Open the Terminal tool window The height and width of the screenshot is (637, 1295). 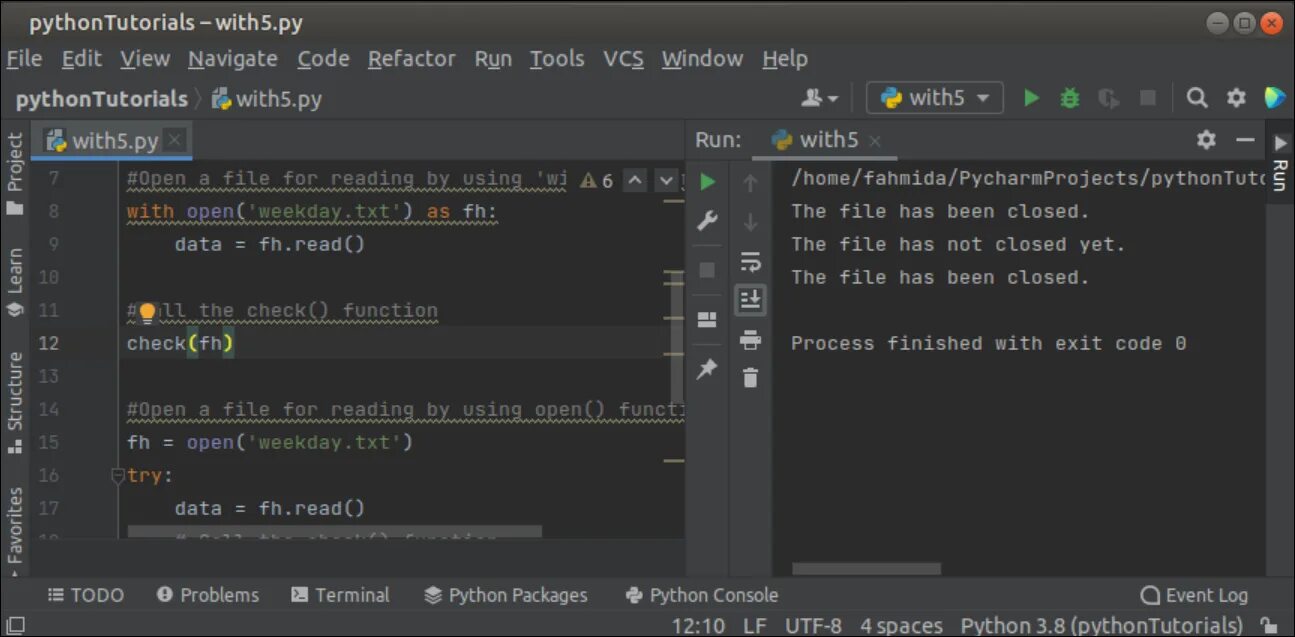tap(340, 595)
